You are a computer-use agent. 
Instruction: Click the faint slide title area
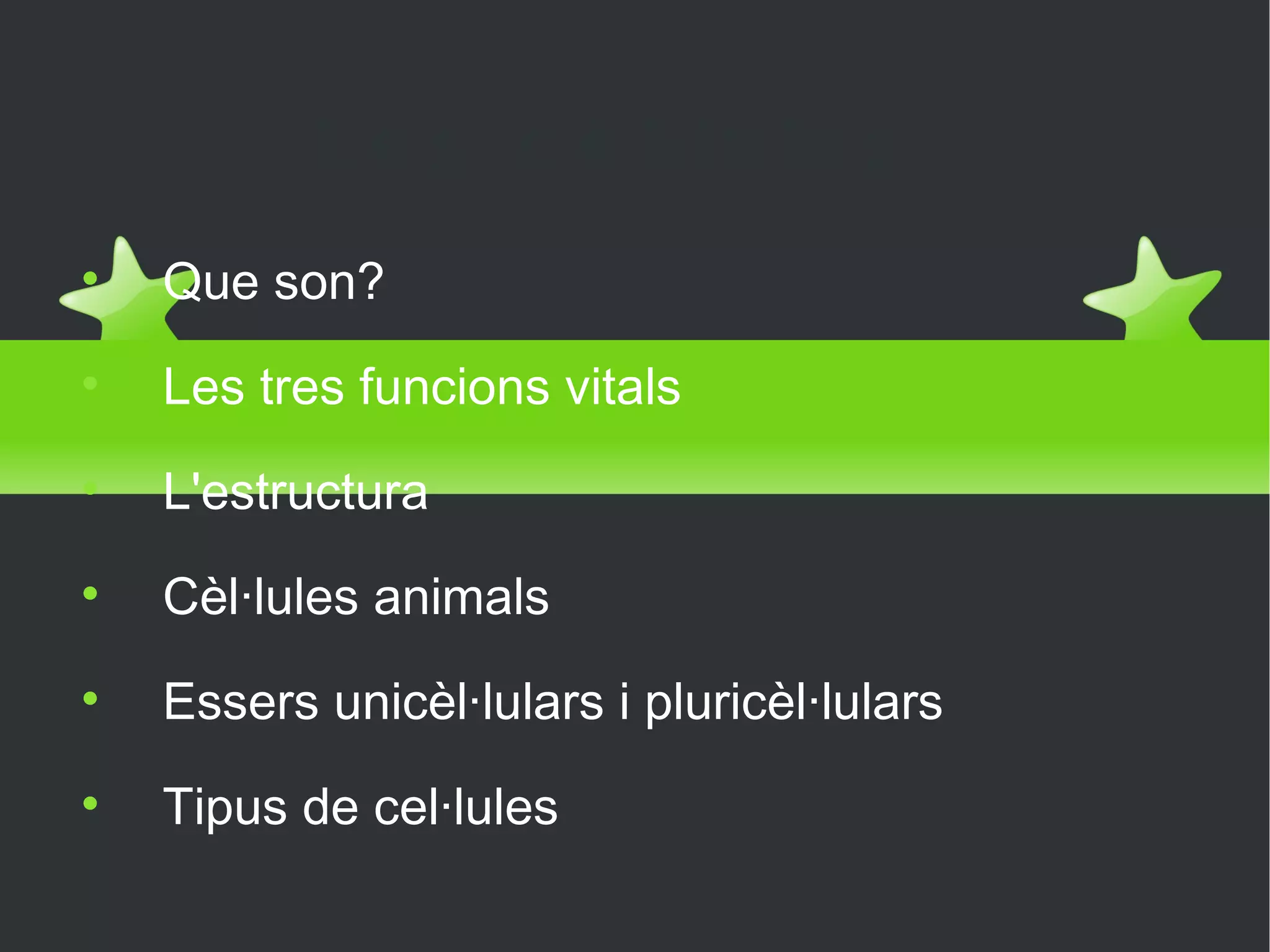pos(605,143)
